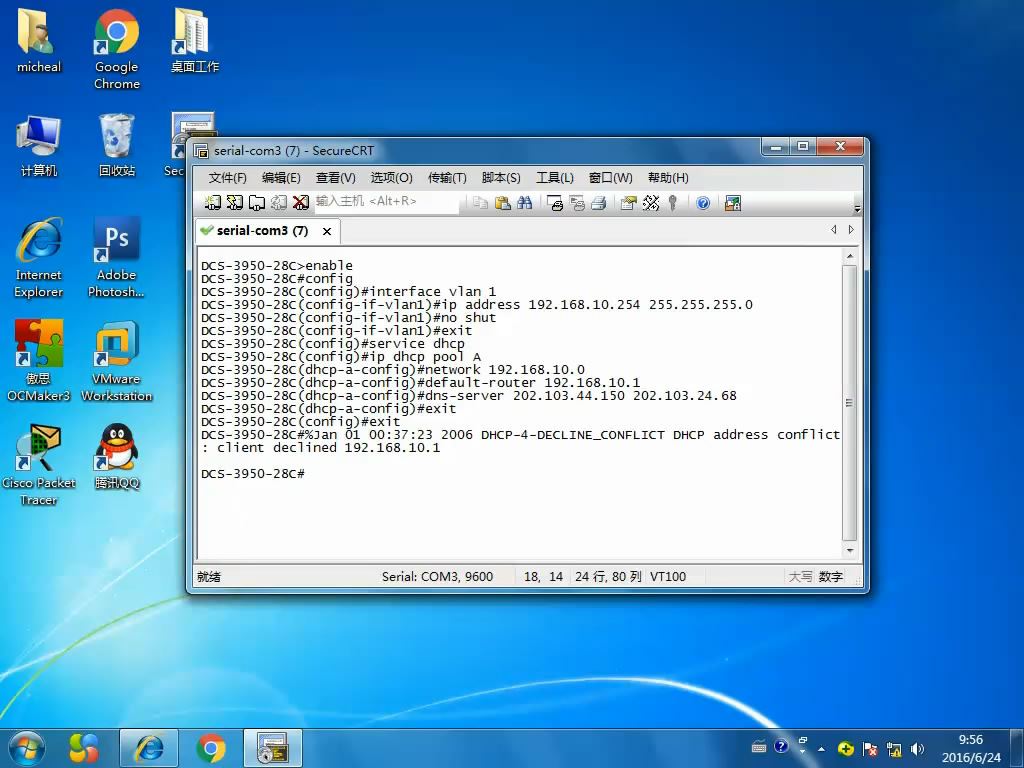Click the blue Help question mark icon
The height and width of the screenshot is (768, 1024).
tap(703, 203)
